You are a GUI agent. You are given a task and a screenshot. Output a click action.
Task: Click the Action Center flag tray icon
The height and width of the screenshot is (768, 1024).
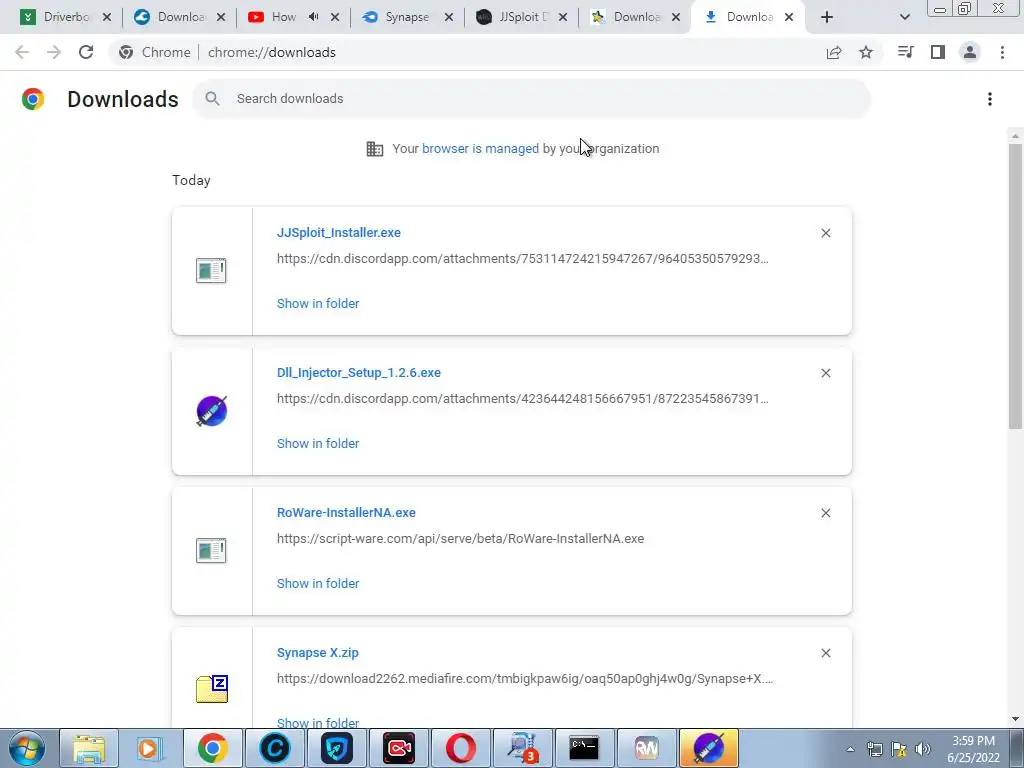[899, 749]
